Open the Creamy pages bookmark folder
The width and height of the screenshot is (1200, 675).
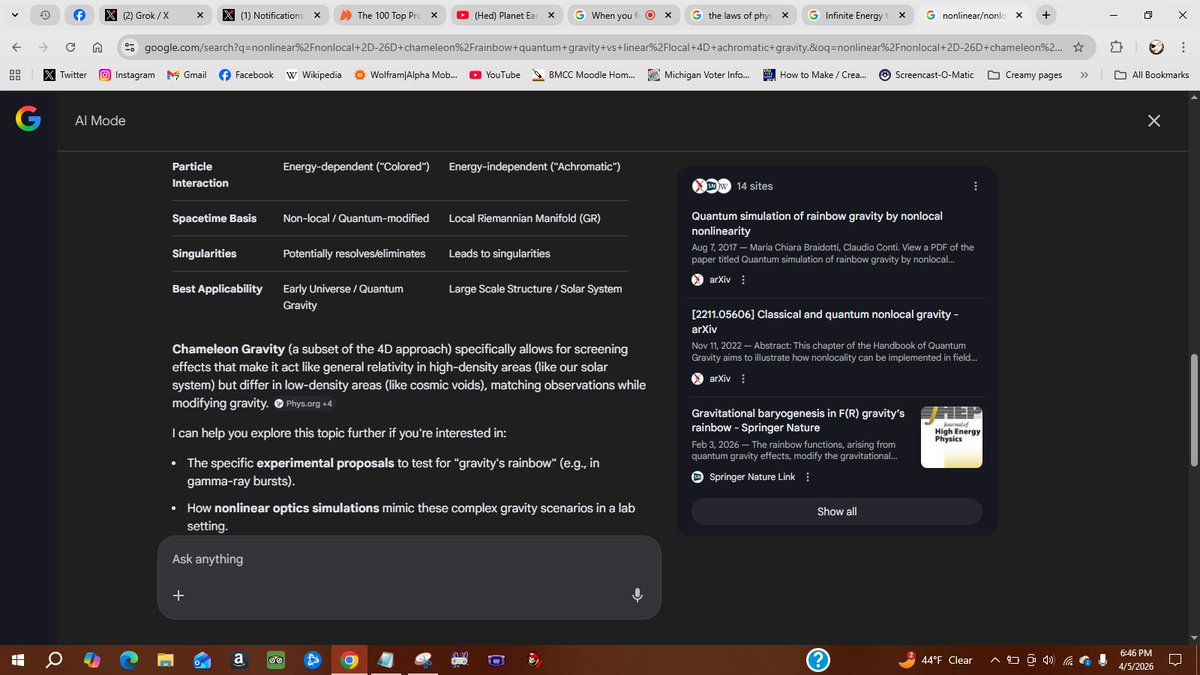(x=1024, y=75)
